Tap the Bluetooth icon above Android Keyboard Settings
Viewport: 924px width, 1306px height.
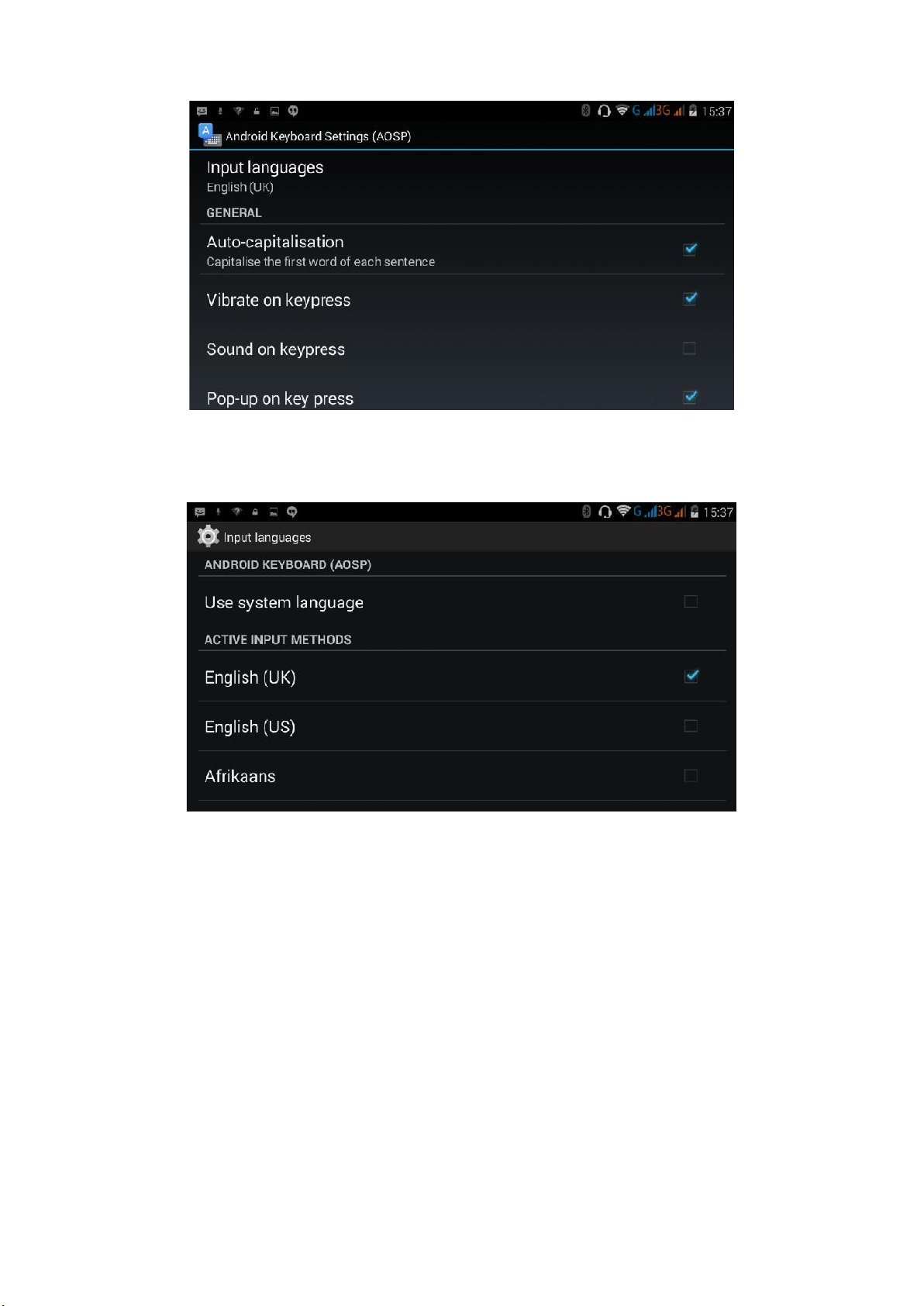coord(586,111)
